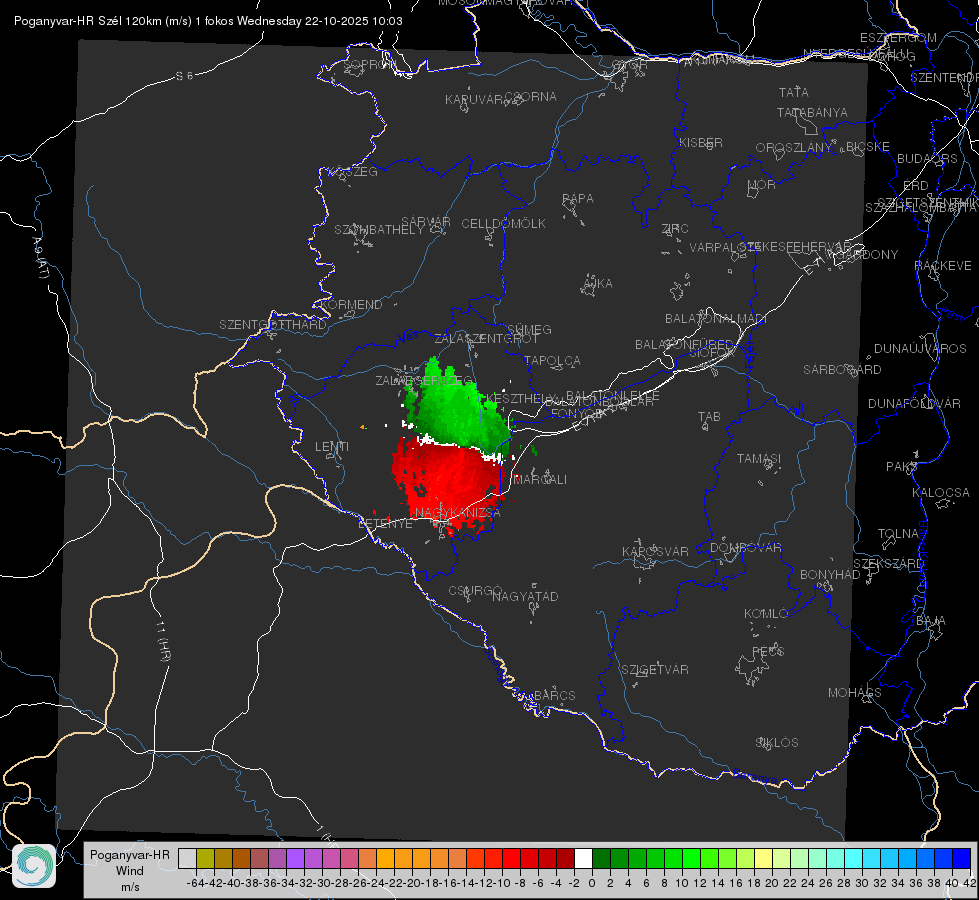Select the MARCALI town label
Viewport: 979px width, 900px height.
pos(539,480)
